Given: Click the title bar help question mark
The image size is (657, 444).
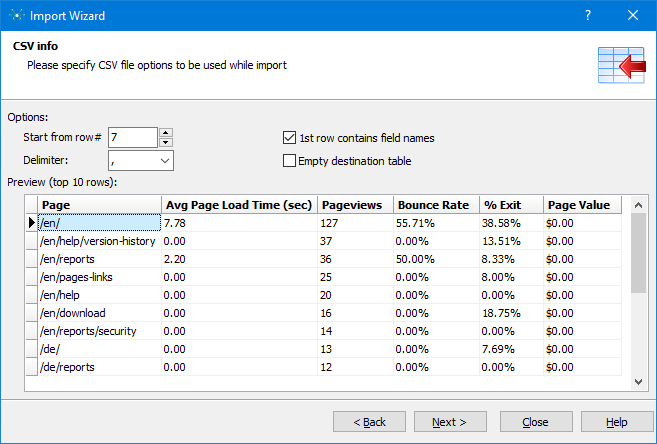Looking at the screenshot, I should (x=587, y=16).
